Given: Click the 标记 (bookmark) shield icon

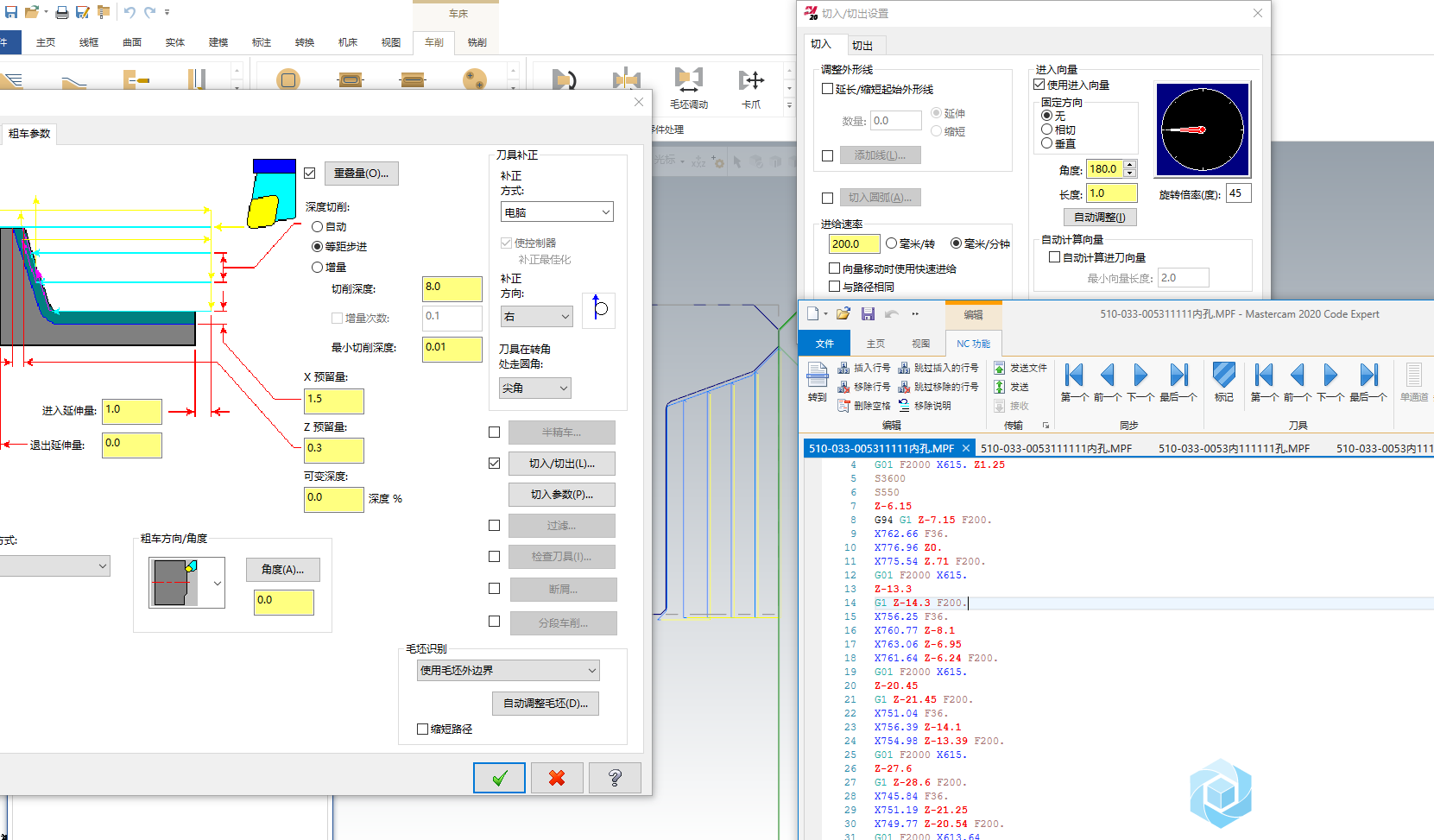Looking at the screenshot, I should pyautogui.click(x=1223, y=382).
